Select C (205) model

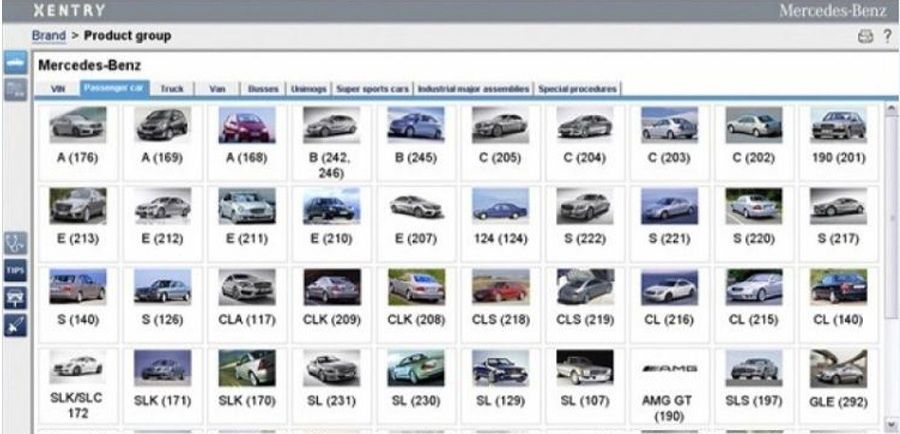pos(501,142)
